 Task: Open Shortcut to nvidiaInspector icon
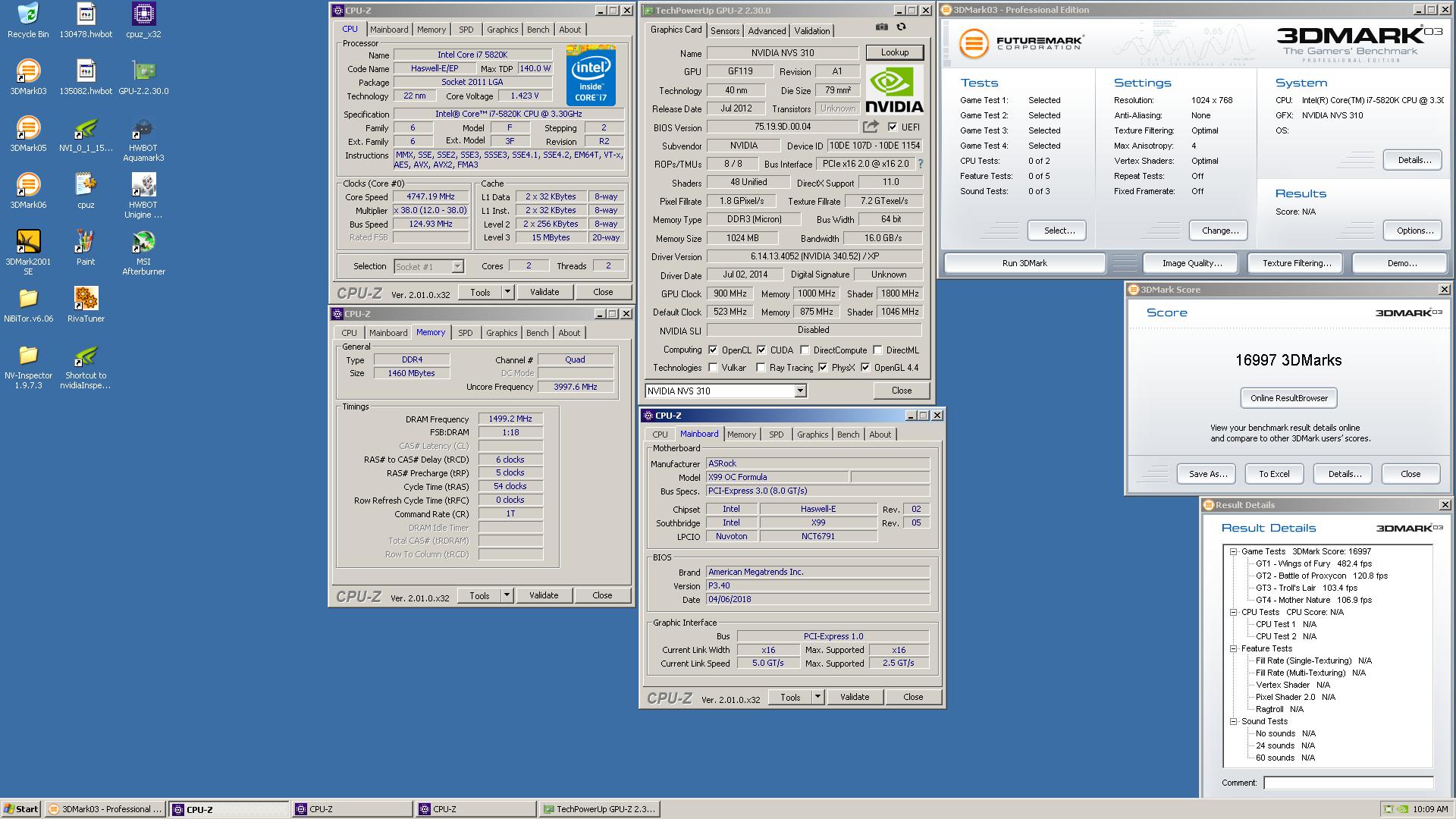click(x=86, y=367)
